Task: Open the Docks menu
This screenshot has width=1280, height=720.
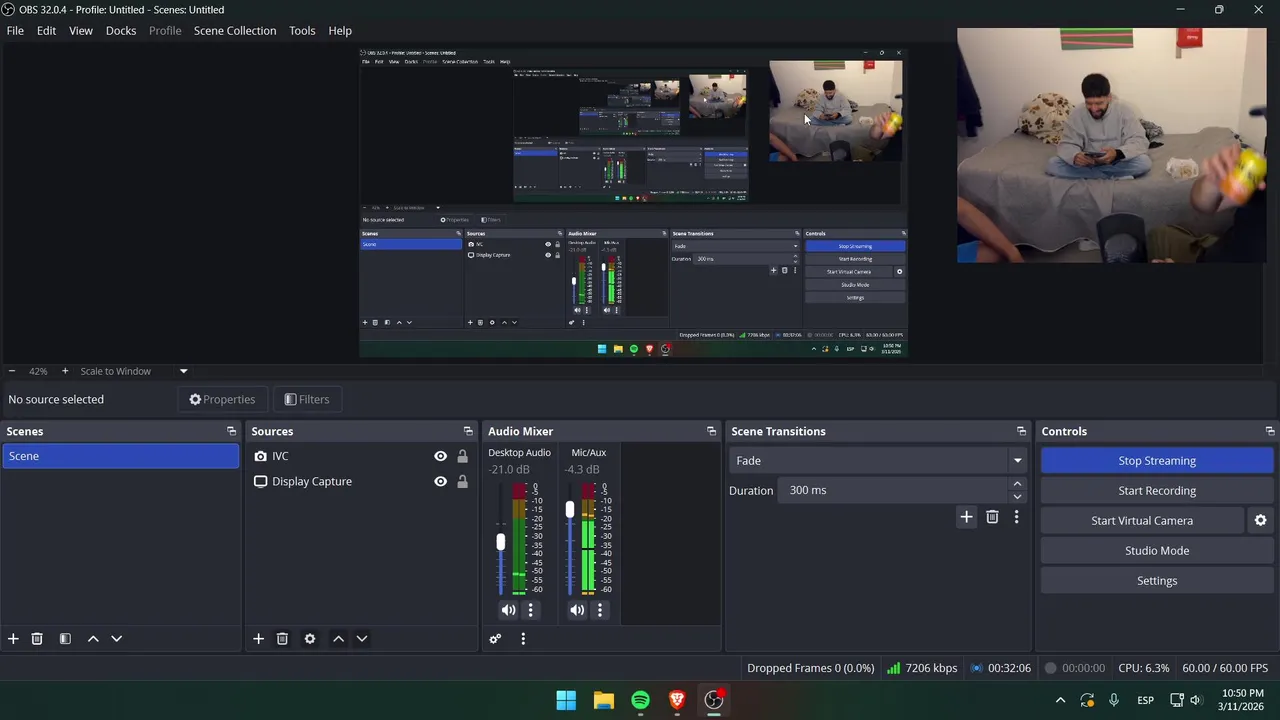Action: [121, 30]
